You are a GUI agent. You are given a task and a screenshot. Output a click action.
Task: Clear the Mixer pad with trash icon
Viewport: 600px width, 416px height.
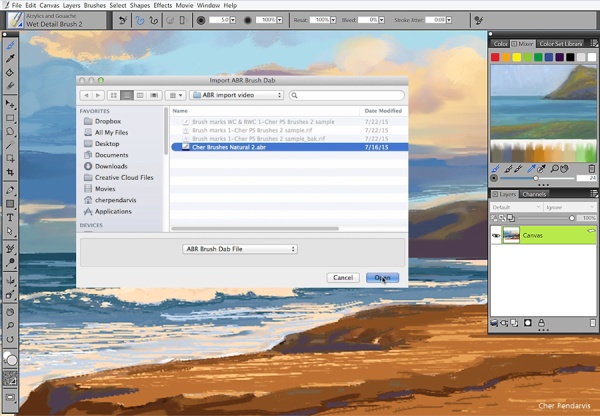coord(592,168)
